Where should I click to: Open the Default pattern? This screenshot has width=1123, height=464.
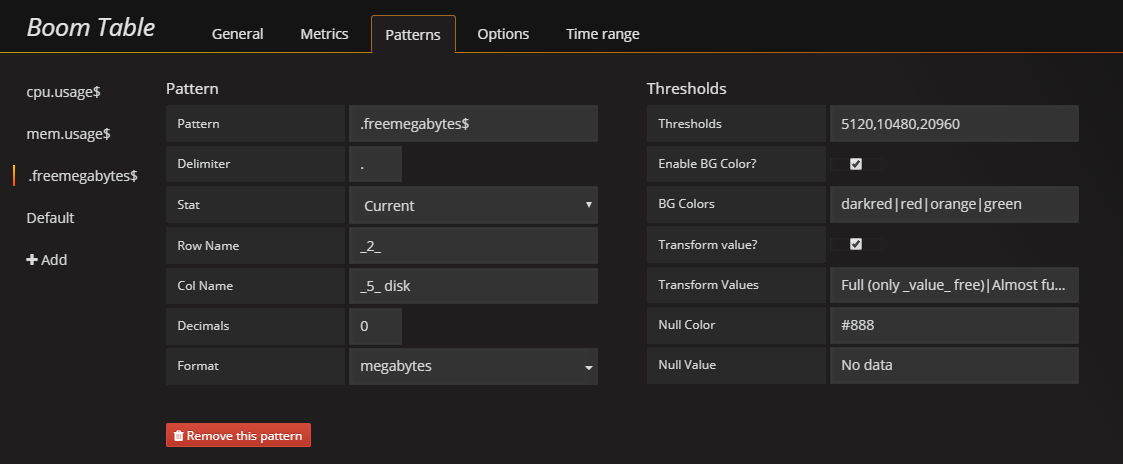tap(50, 218)
